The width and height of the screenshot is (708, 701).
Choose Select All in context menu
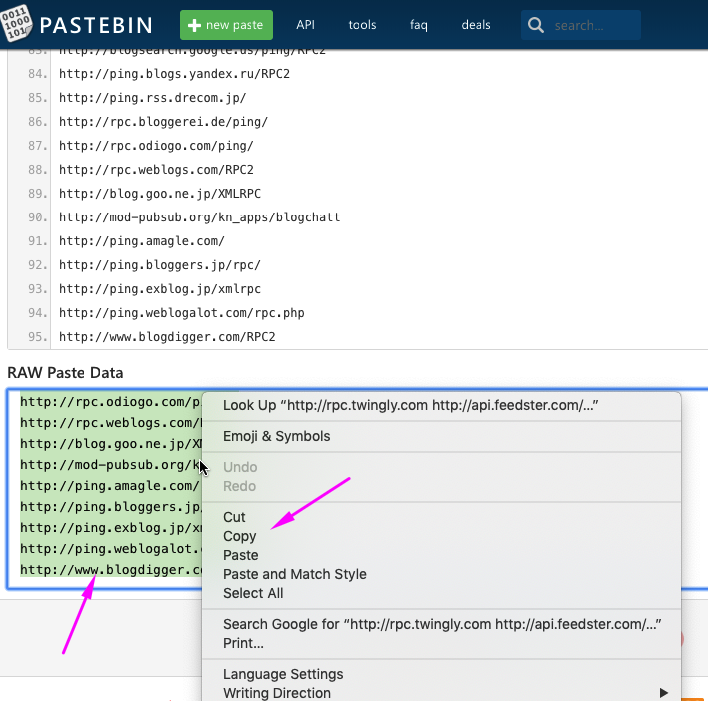(x=253, y=593)
